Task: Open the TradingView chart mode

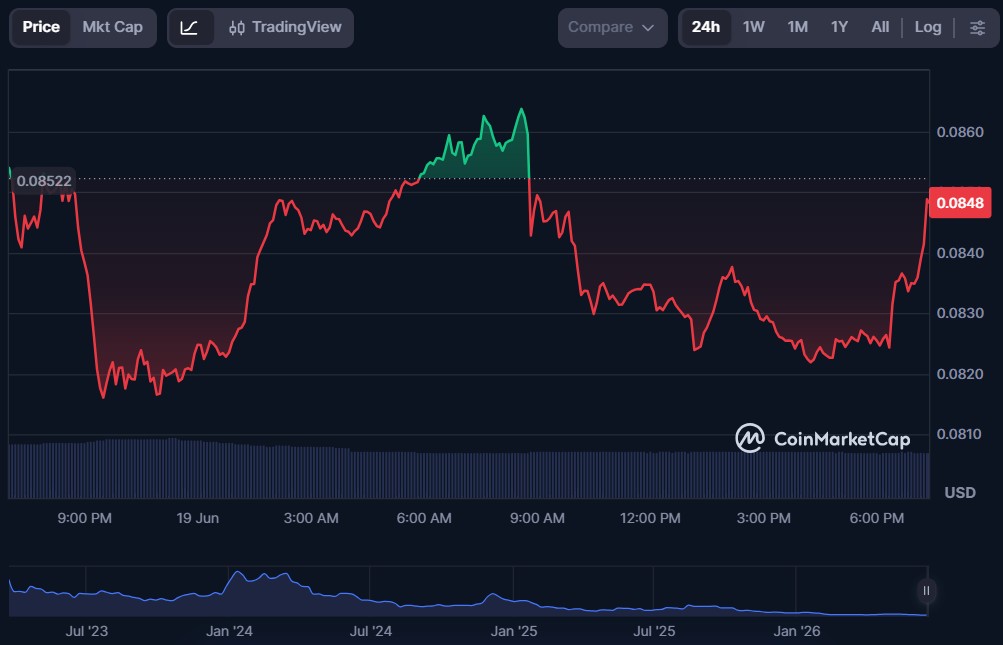Action: 285,28
